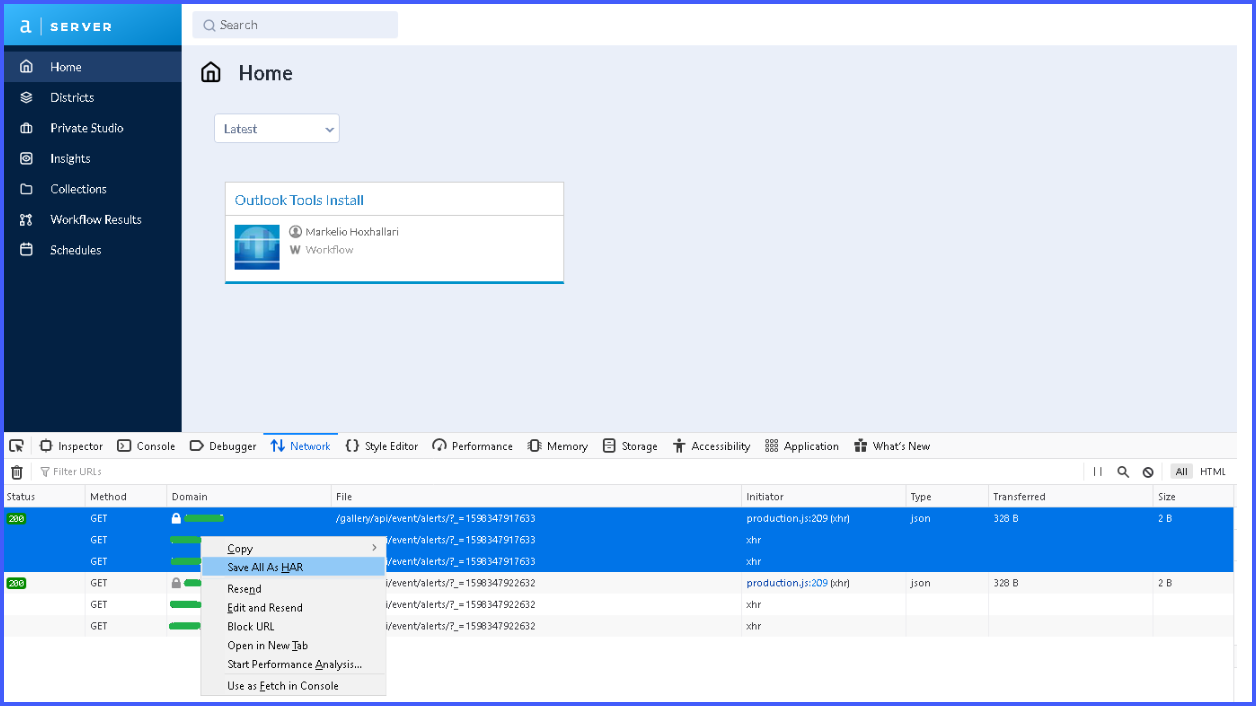Open Insights in the sidebar

pyautogui.click(x=92, y=159)
